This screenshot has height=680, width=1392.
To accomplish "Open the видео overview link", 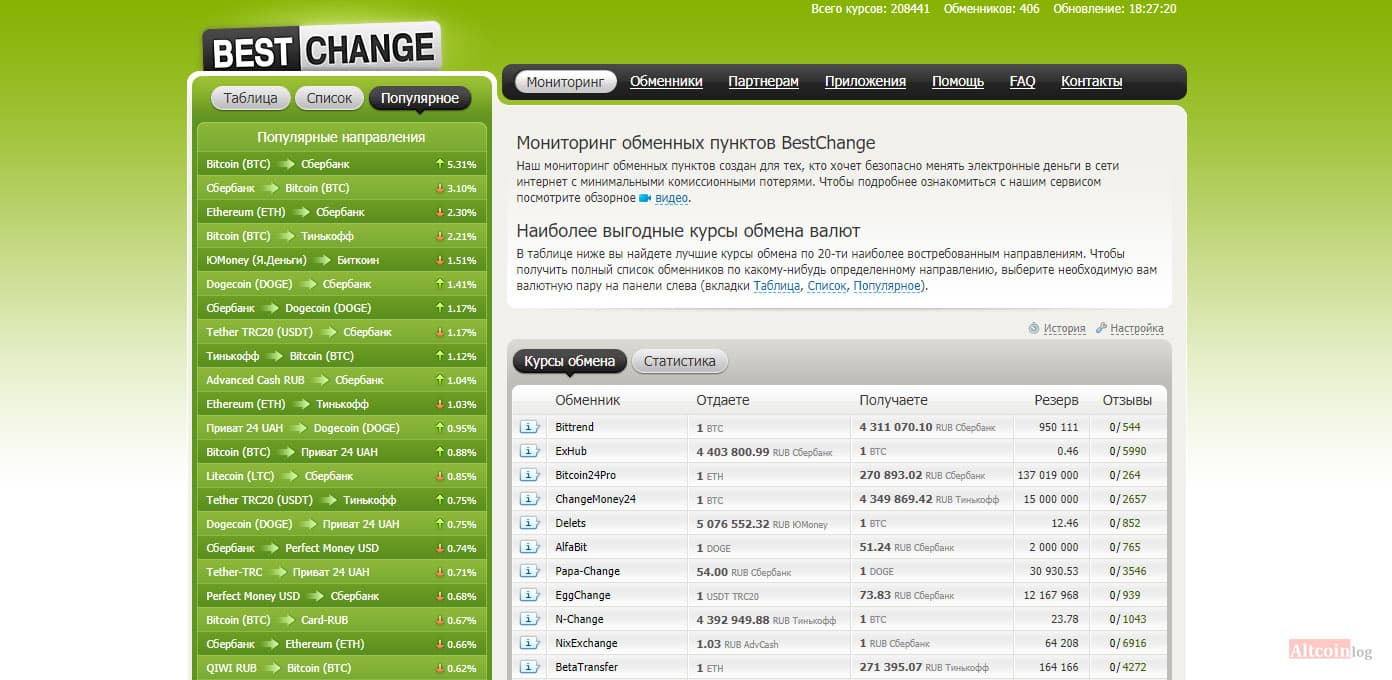I will coord(671,198).
